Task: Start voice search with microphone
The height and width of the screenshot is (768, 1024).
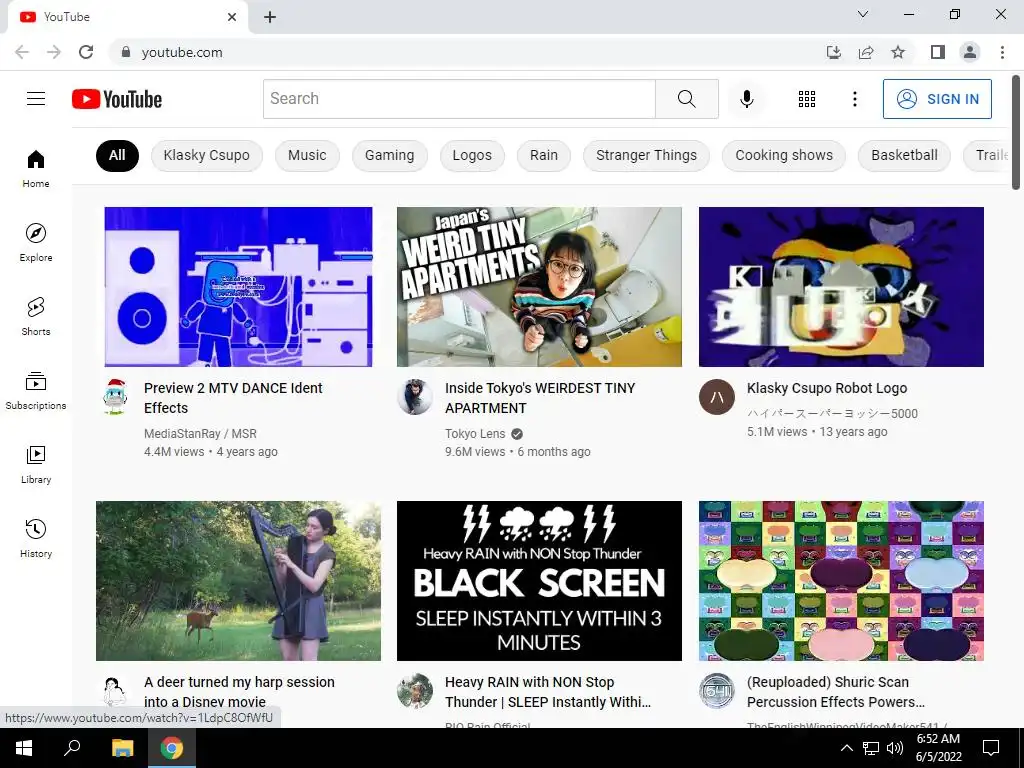Action: click(x=746, y=99)
